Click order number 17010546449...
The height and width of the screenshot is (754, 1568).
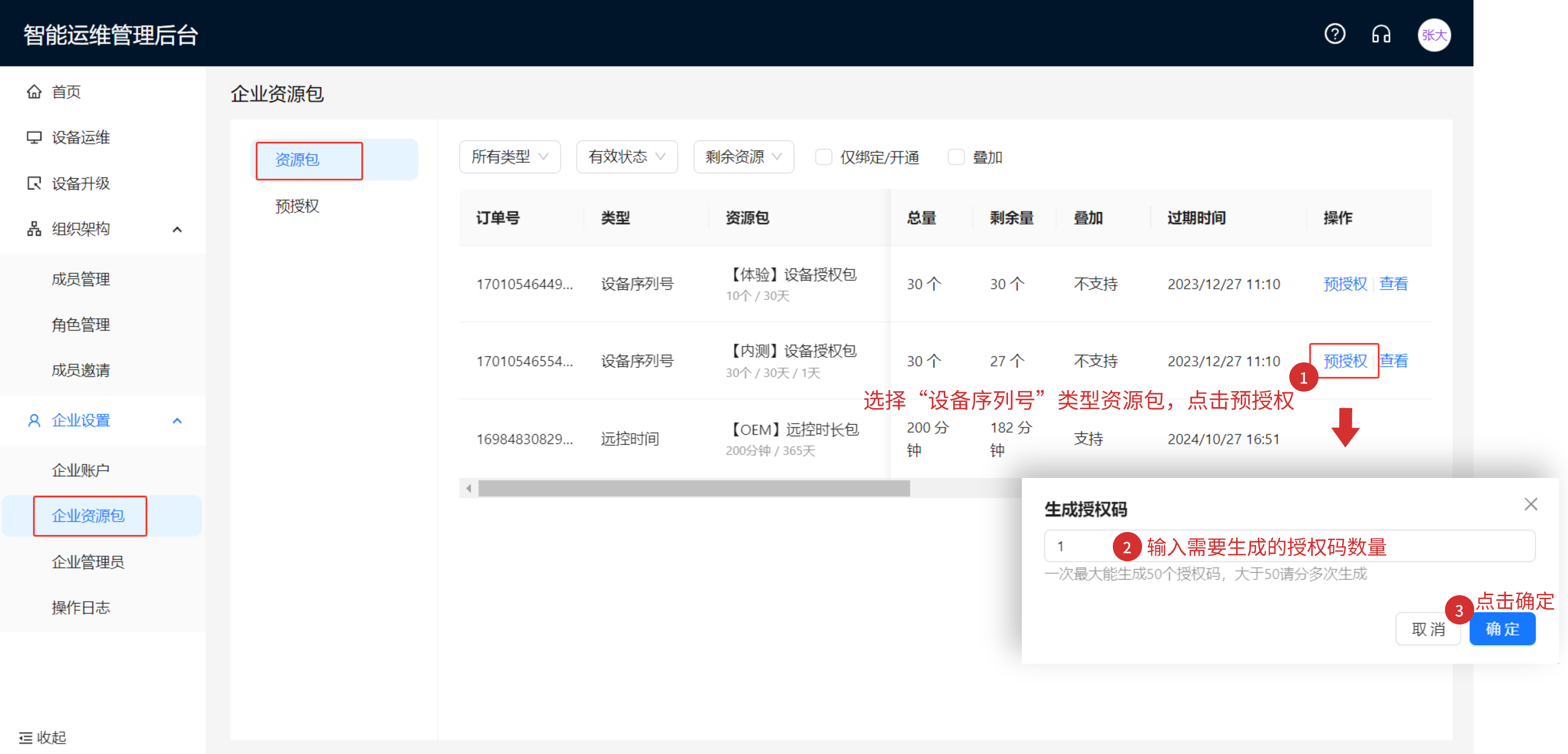pyautogui.click(x=525, y=284)
